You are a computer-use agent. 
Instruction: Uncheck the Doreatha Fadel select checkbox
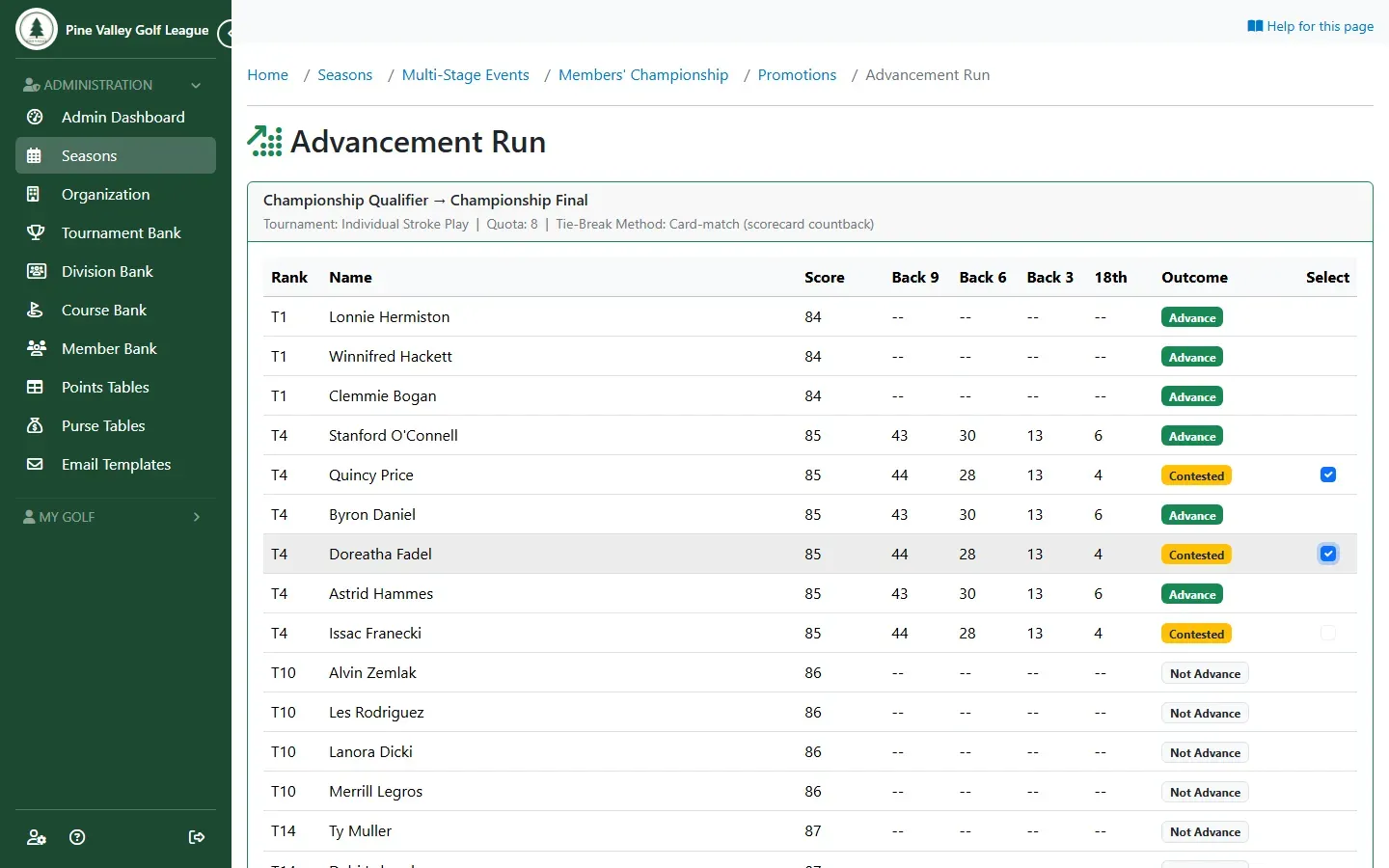point(1328,554)
